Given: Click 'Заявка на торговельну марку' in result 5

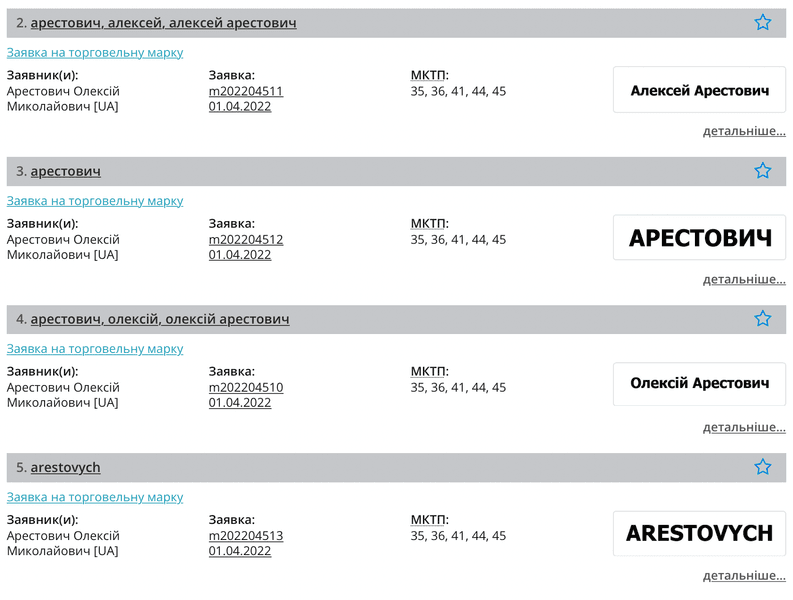Looking at the screenshot, I should 95,497.
